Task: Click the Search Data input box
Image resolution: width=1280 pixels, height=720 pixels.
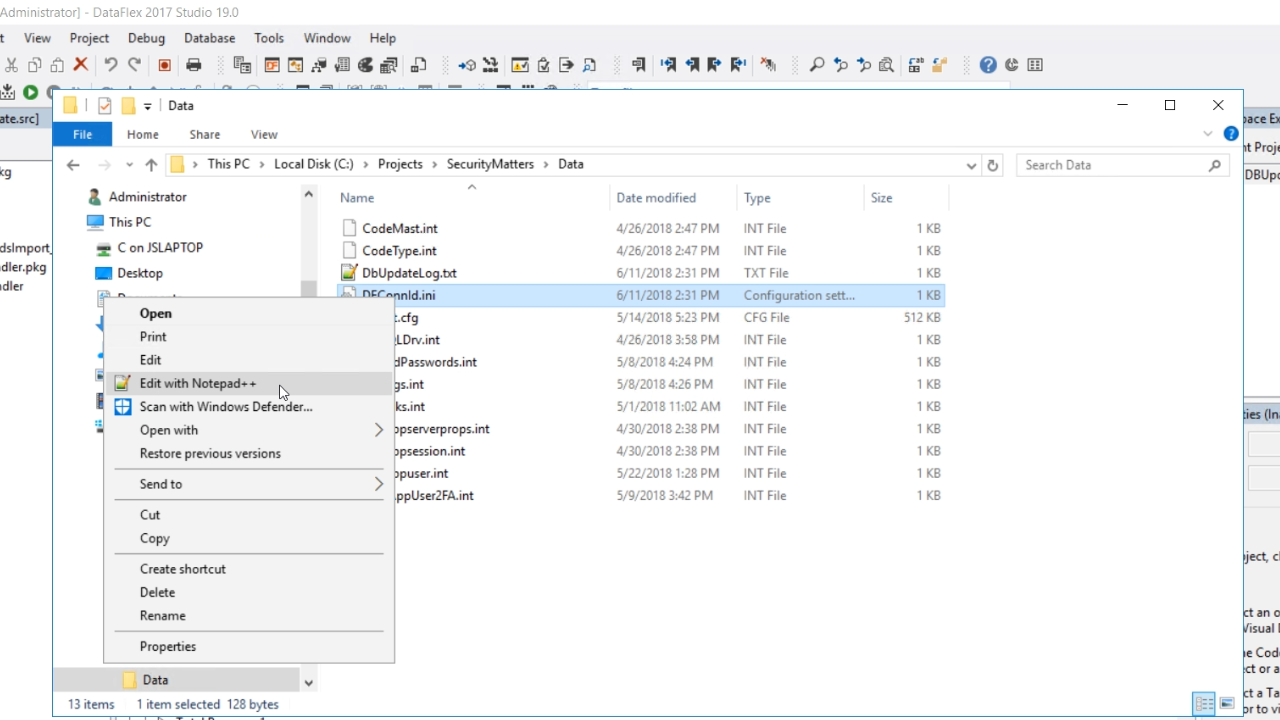Action: tap(1110, 165)
